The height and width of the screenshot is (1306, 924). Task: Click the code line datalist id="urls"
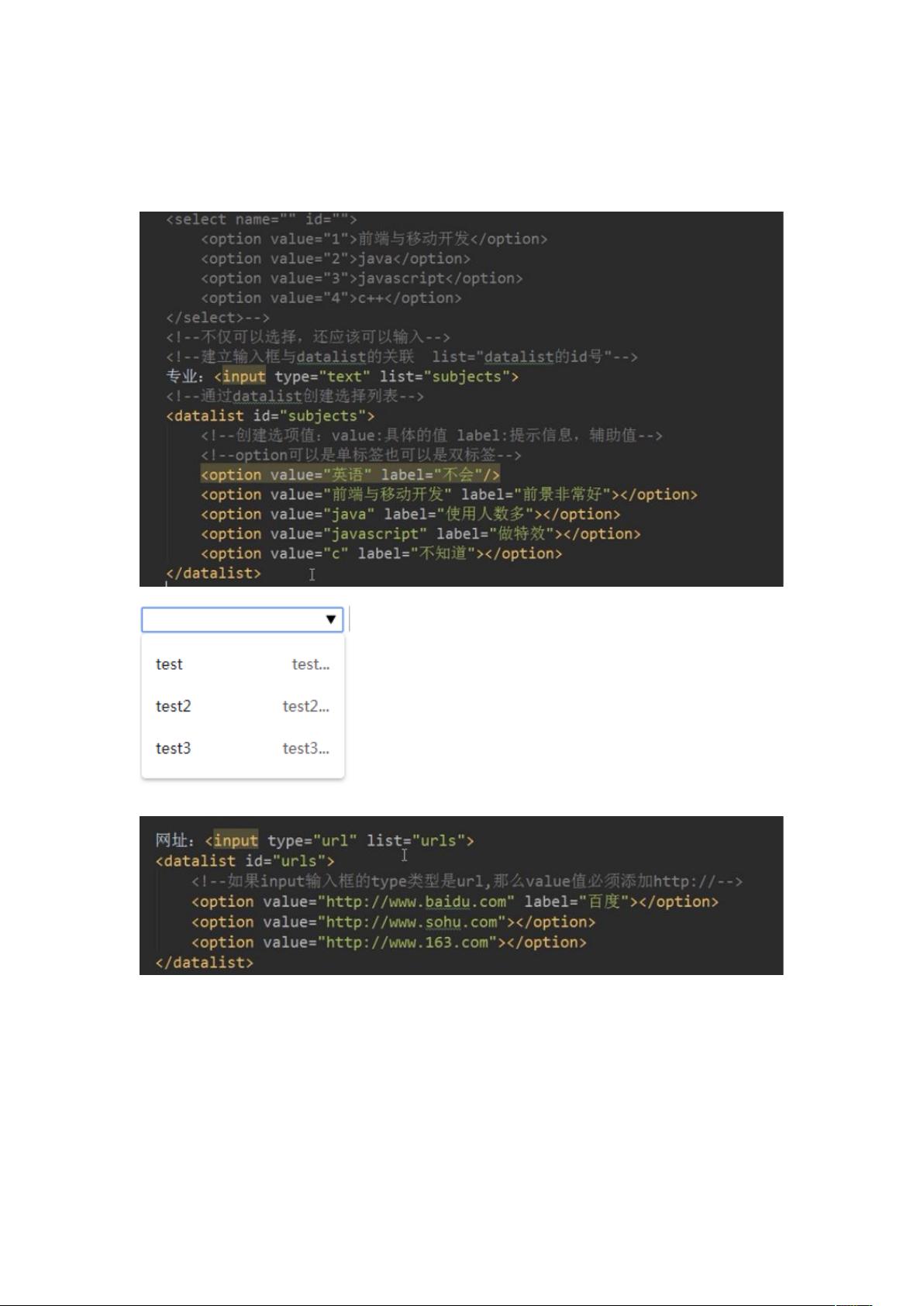click(245, 861)
